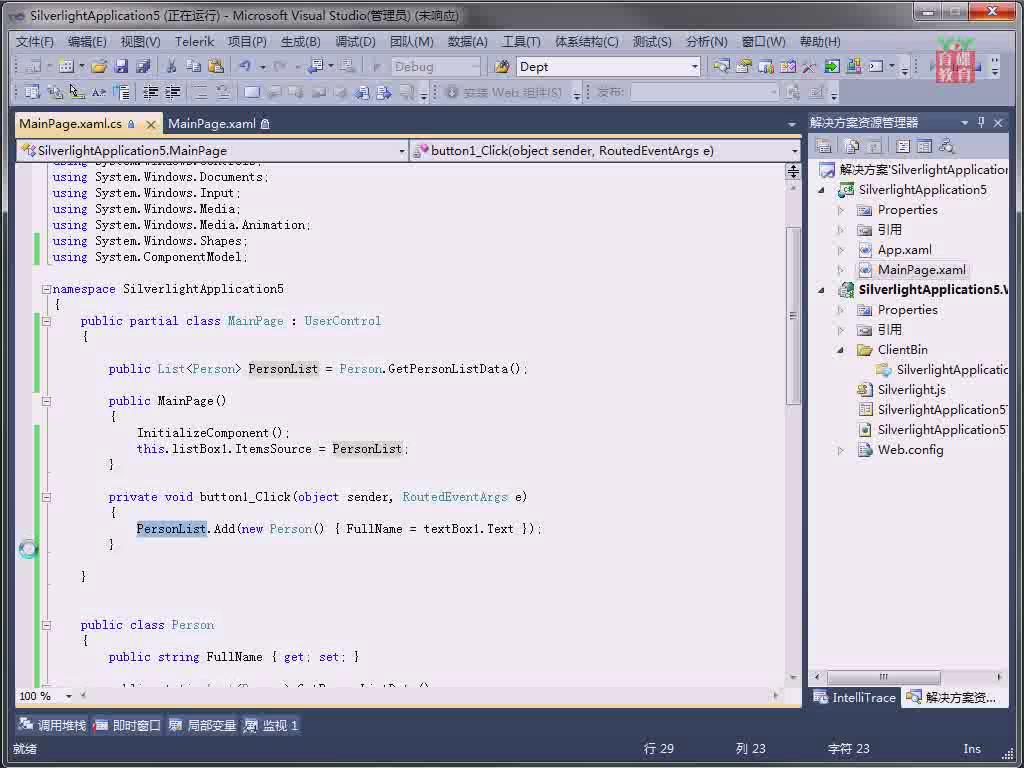This screenshot has height=768, width=1024.
Task: Click View Code icon in Solution Explorer
Action: tap(903, 146)
